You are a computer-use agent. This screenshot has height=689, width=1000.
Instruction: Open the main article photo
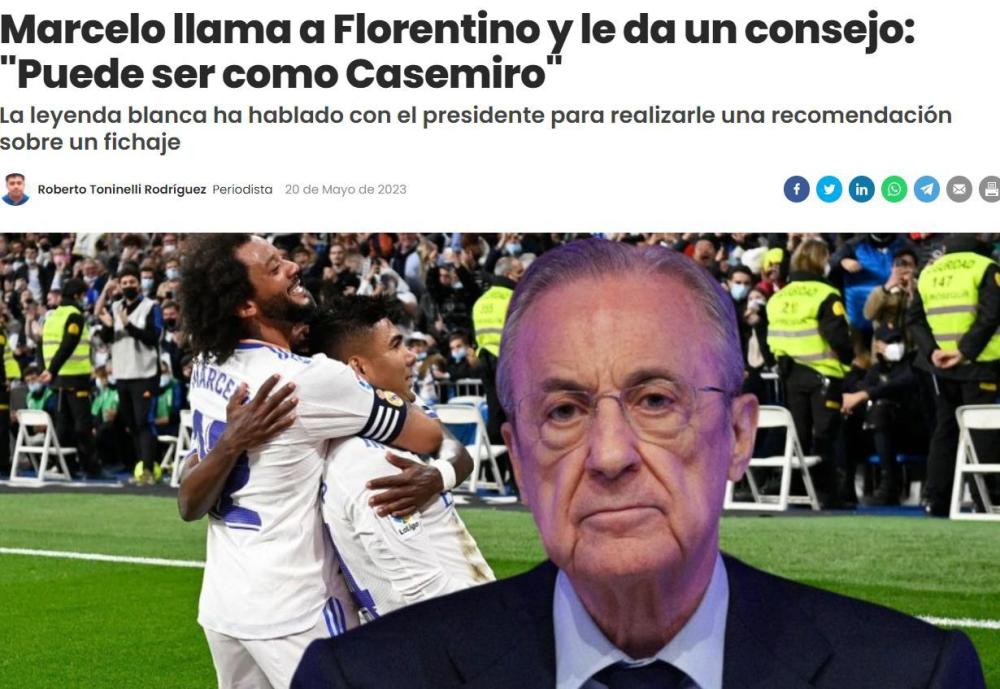pyautogui.click(x=500, y=461)
